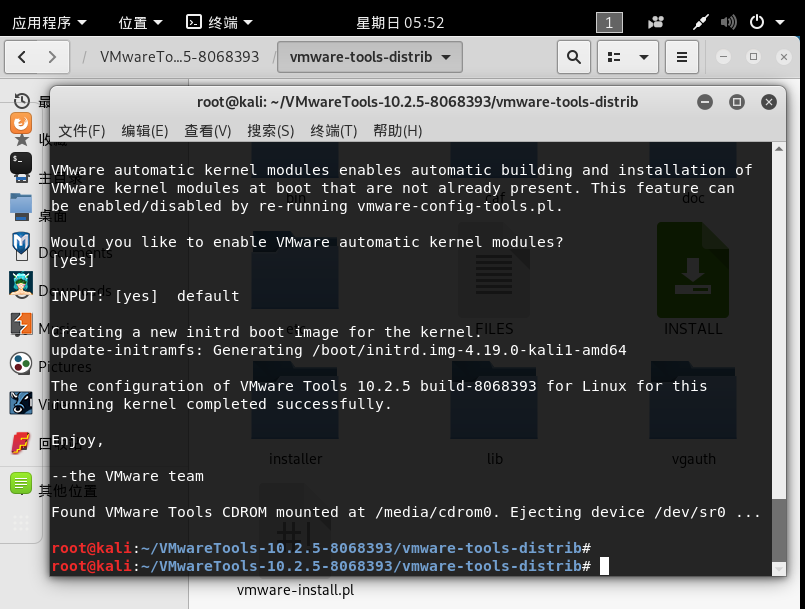The width and height of the screenshot is (805, 609).
Task: Expand the system menu arrow beside power icon
Action: click(x=780, y=22)
